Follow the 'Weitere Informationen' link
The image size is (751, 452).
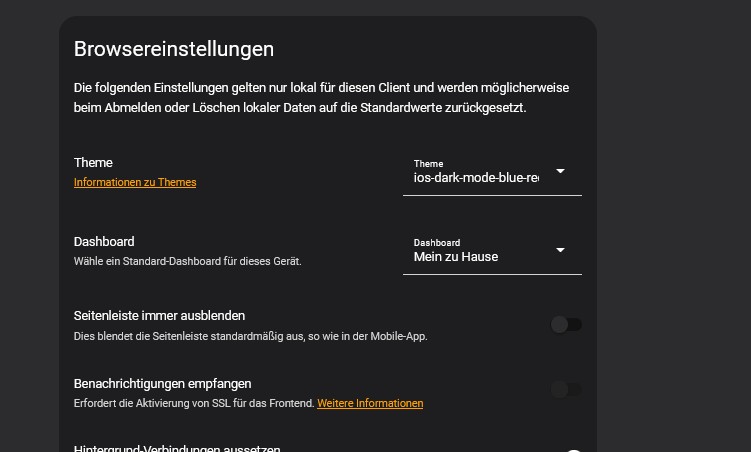click(x=370, y=403)
